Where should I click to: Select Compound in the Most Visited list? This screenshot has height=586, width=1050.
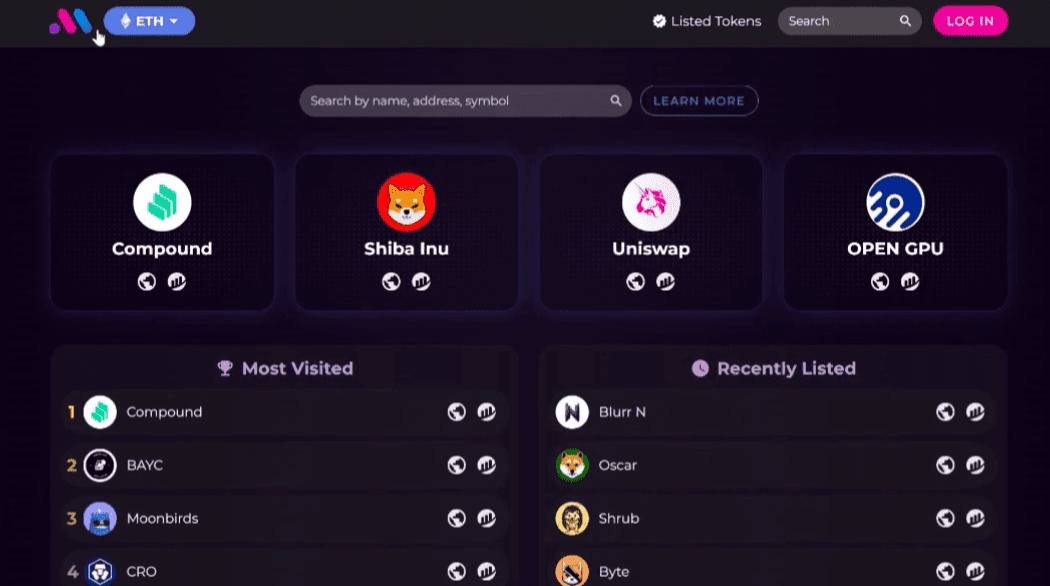164,412
